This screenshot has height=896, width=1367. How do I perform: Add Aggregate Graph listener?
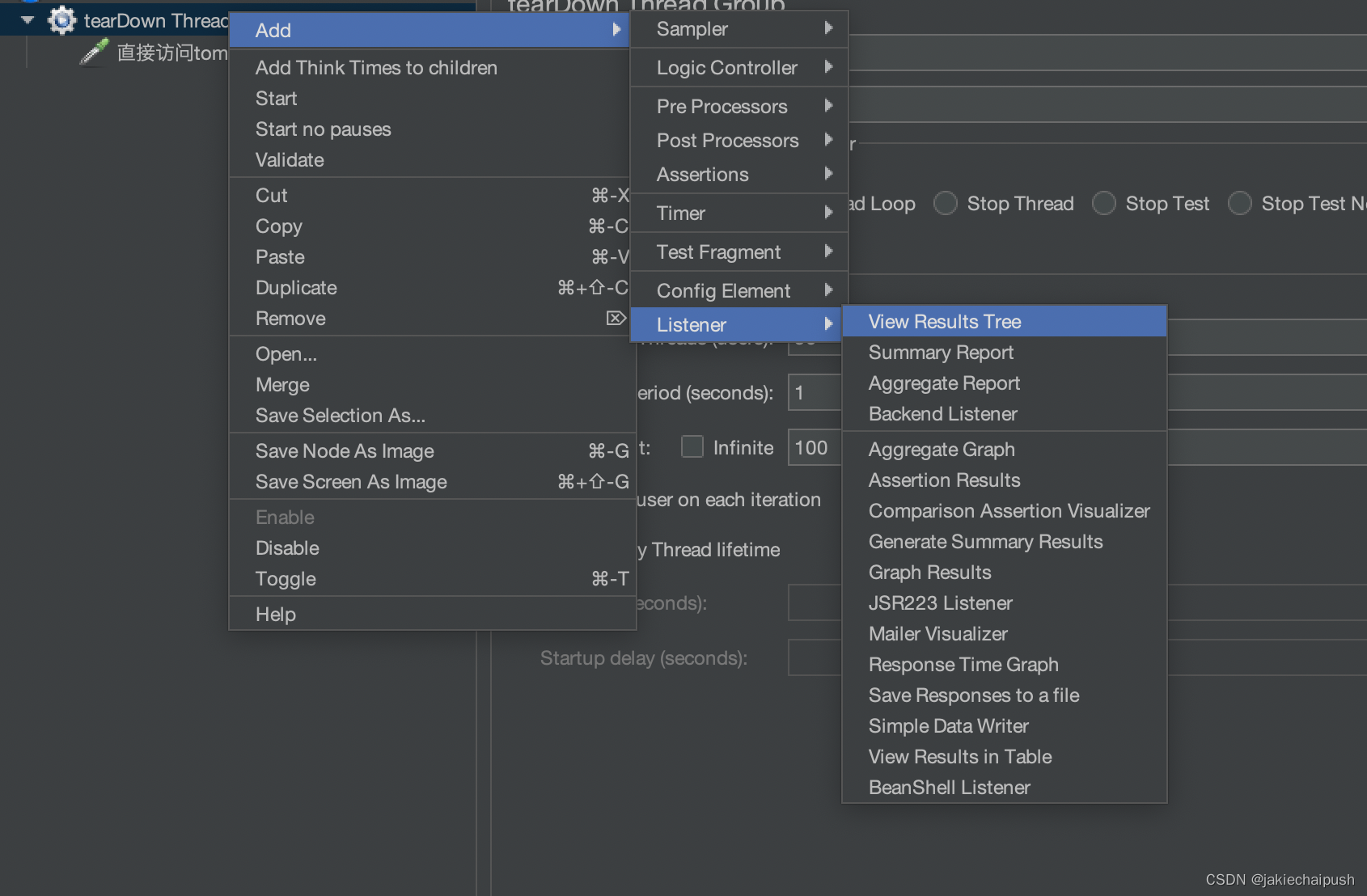click(x=1005, y=450)
